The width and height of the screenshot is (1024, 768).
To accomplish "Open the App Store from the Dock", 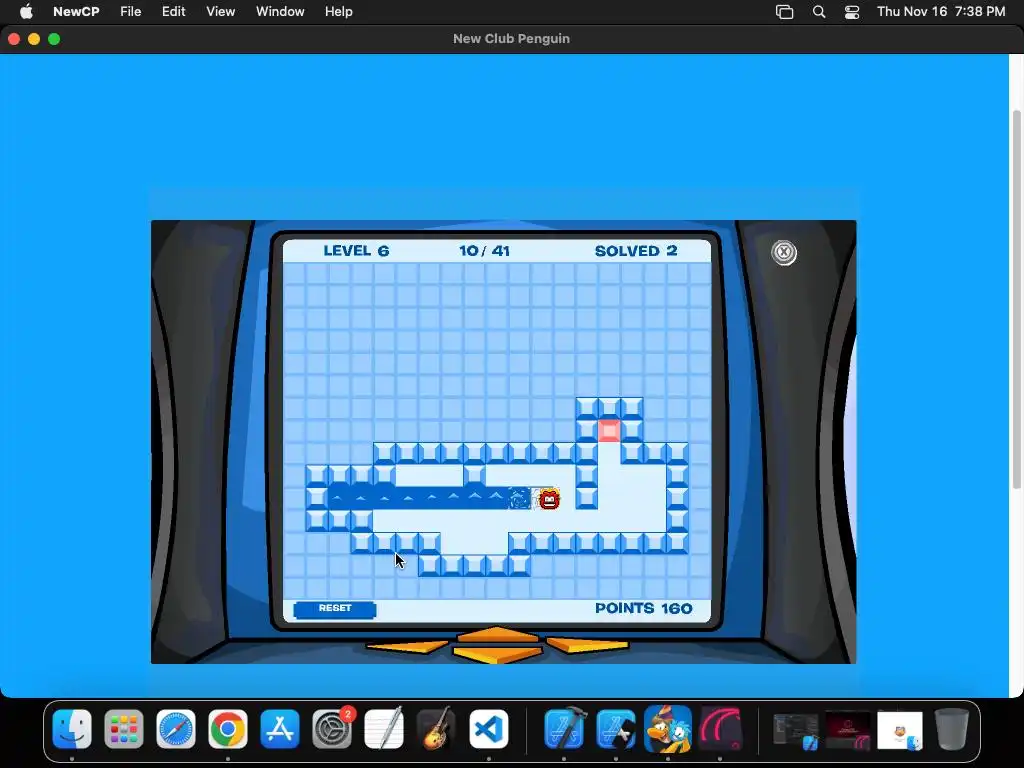I will 280,729.
